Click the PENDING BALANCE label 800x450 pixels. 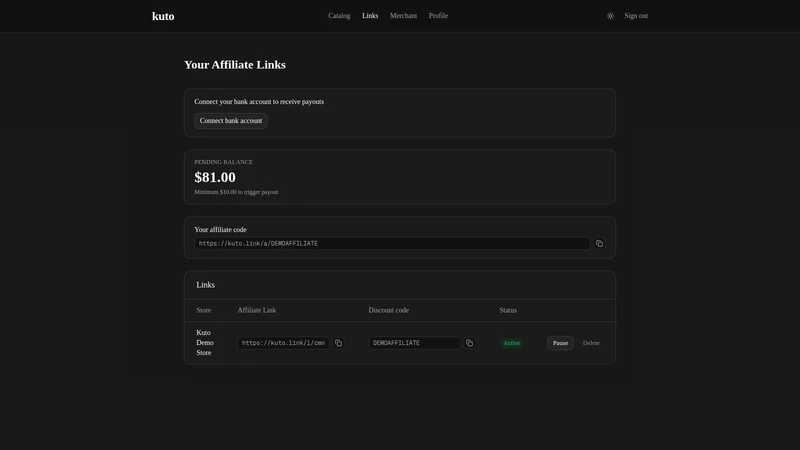pyautogui.click(x=223, y=162)
